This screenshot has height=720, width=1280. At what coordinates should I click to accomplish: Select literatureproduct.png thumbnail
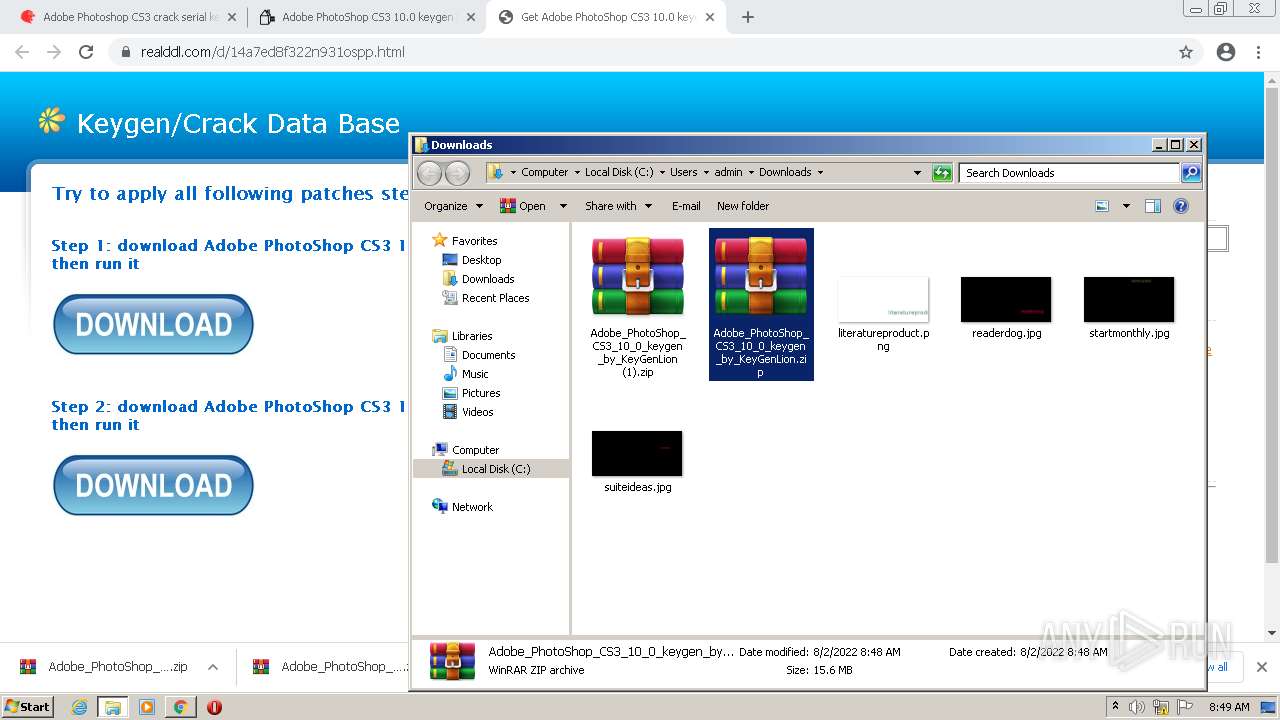883,299
